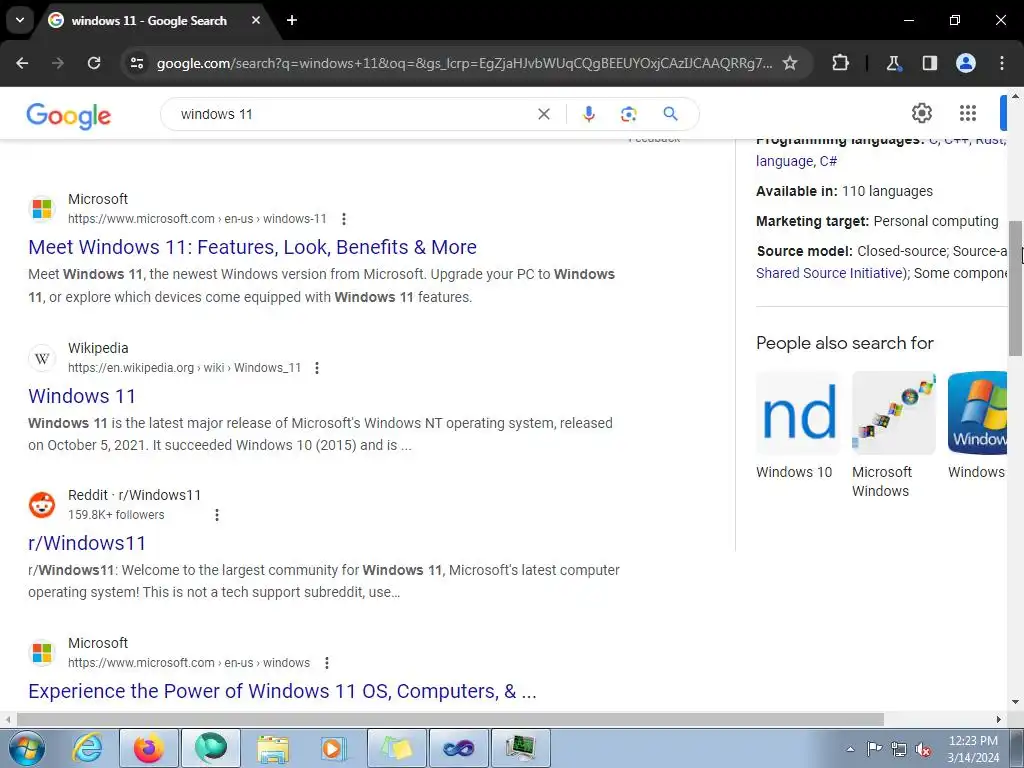Open the taskbar clock showing 12:23 PM

[973, 749]
